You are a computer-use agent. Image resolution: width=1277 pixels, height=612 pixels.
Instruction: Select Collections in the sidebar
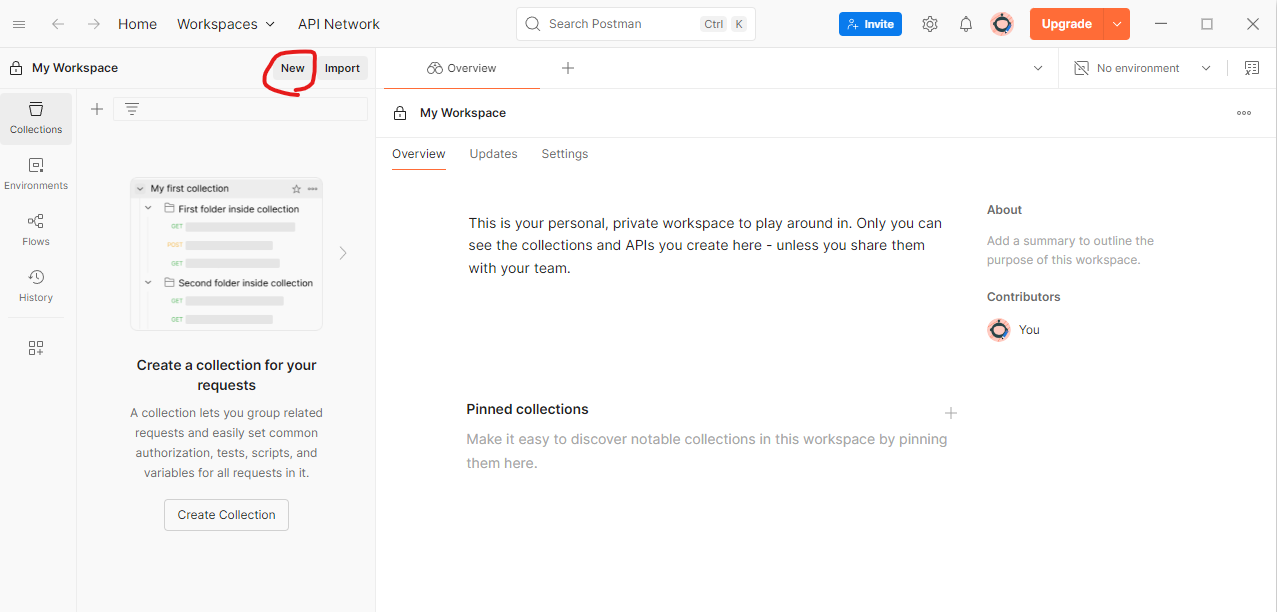pos(36,119)
